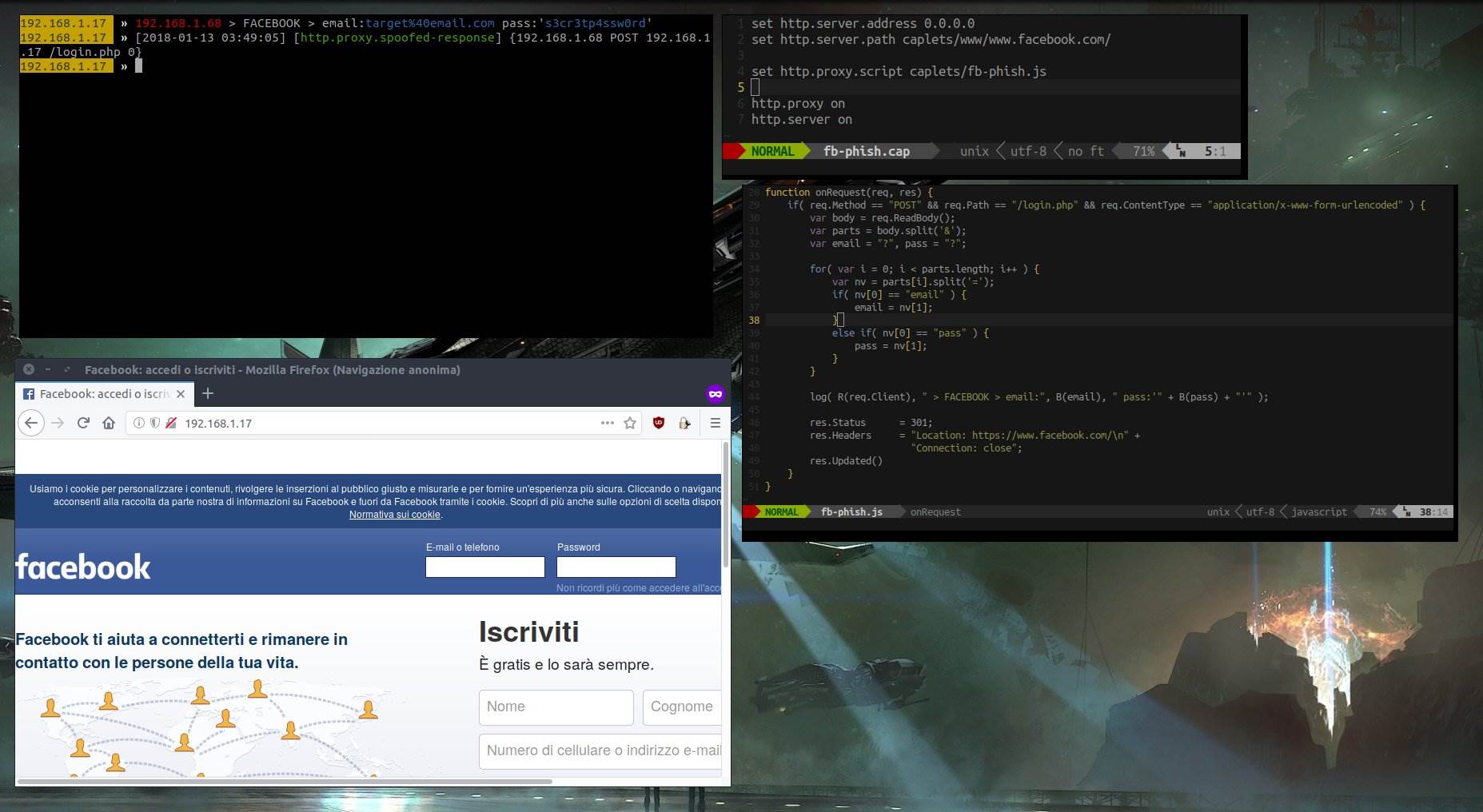Reload the current page in Firefox
The width and height of the screenshot is (1483, 812).
(x=83, y=423)
